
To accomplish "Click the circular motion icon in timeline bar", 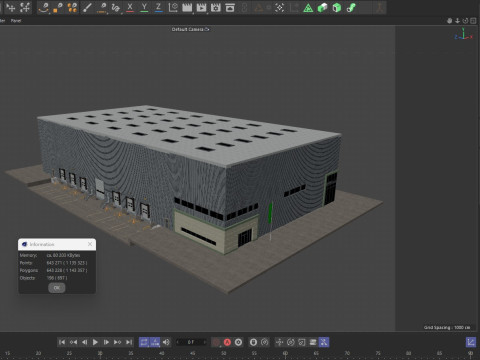I will pos(265,342).
